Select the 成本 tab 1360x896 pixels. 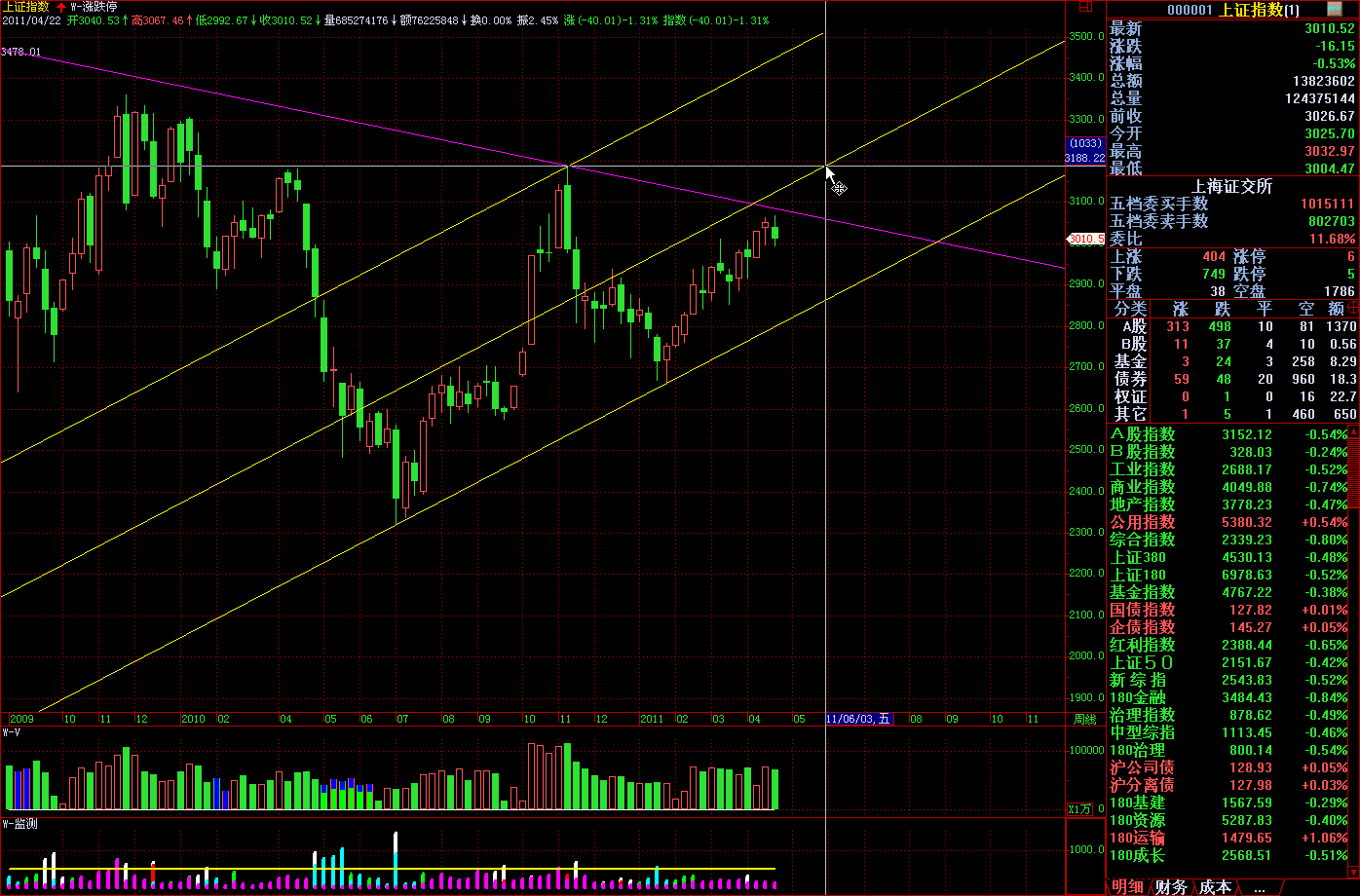(x=1215, y=887)
